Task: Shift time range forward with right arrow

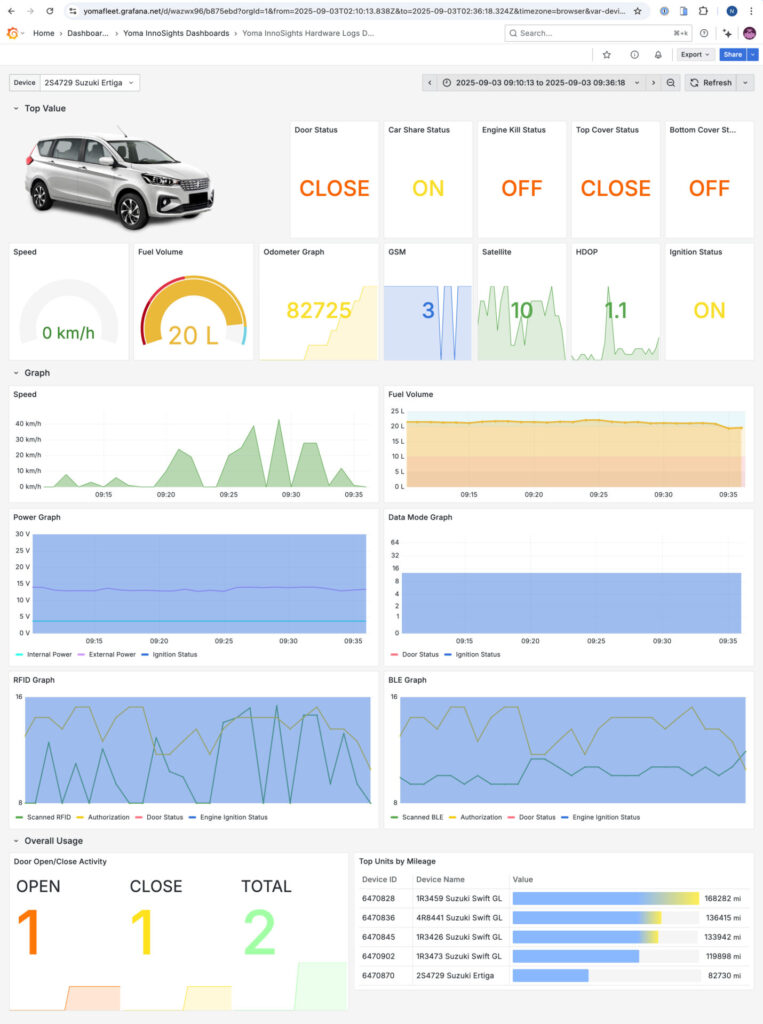Action: click(x=653, y=83)
